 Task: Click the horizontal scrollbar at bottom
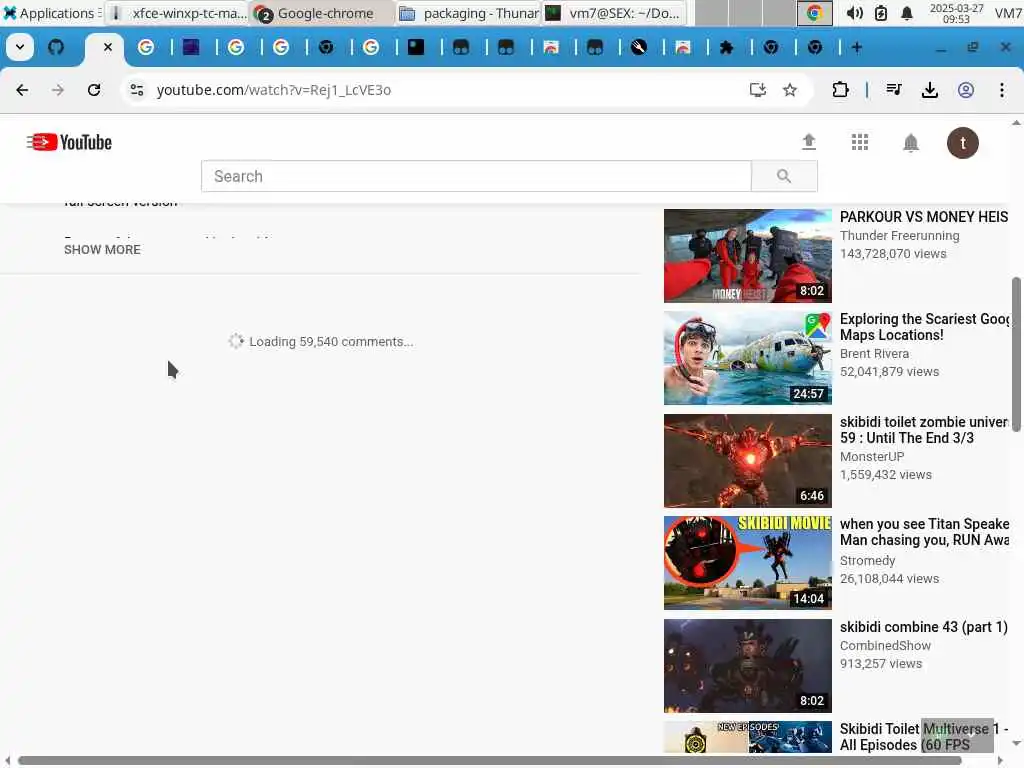(x=490, y=761)
